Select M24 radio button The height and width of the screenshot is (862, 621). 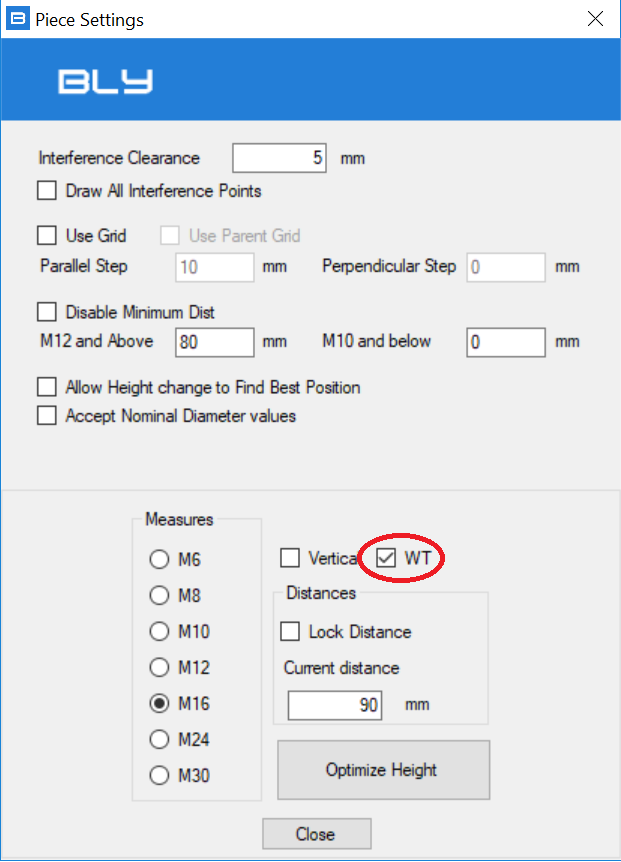[159, 739]
